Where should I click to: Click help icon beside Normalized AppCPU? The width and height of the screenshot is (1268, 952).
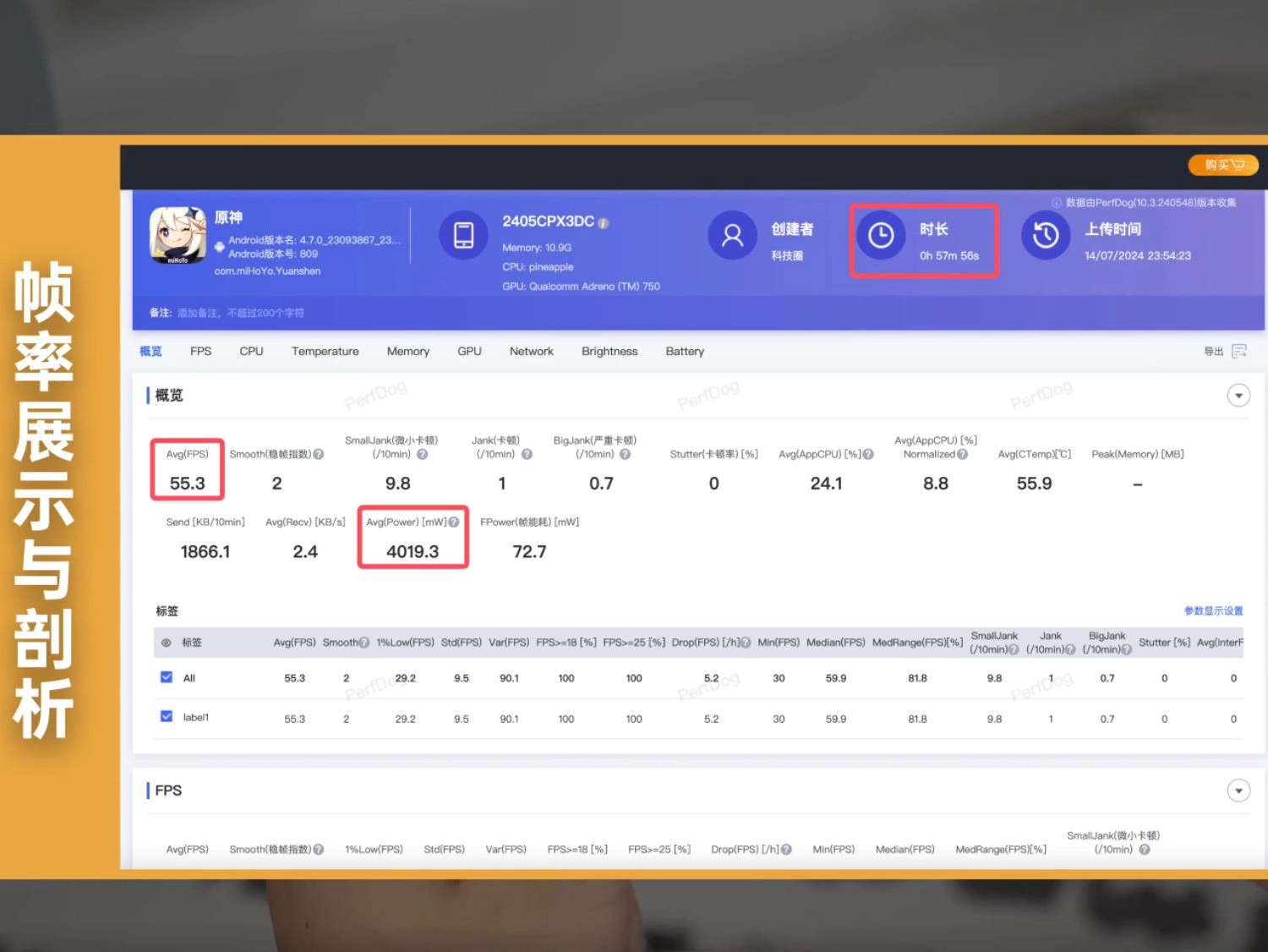click(x=962, y=454)
